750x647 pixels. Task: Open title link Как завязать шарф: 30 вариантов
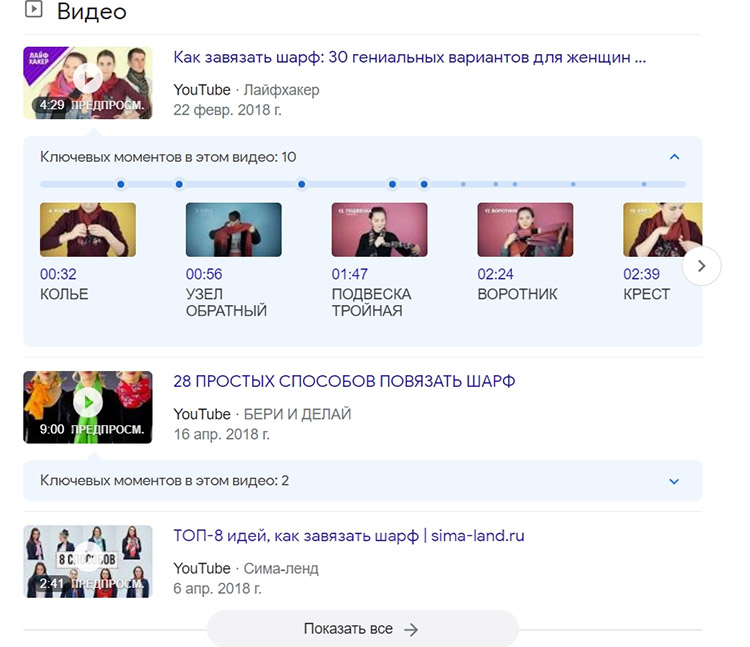point(409,58)
